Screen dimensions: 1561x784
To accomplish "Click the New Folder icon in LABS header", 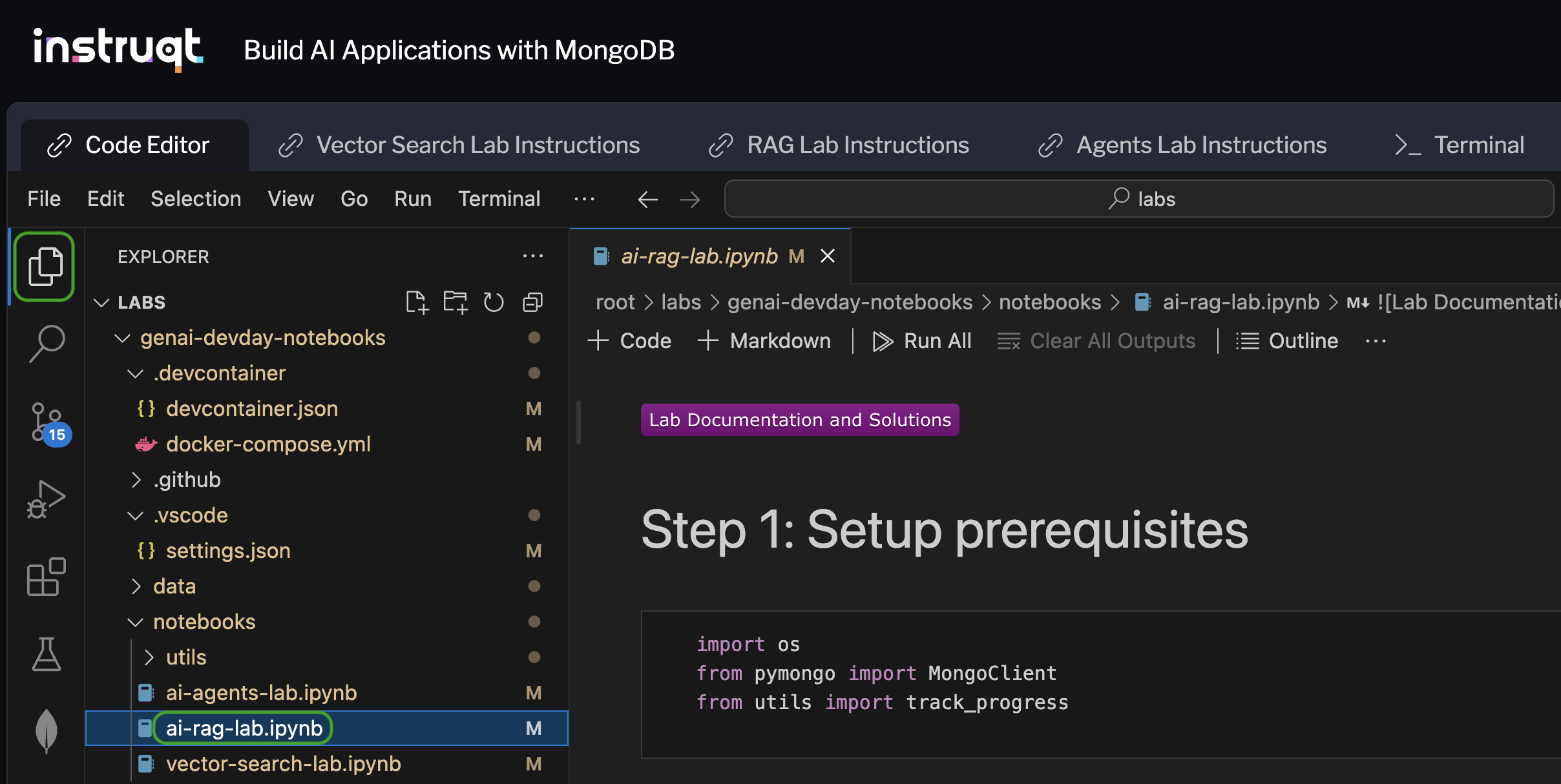I will click(456, 302).
